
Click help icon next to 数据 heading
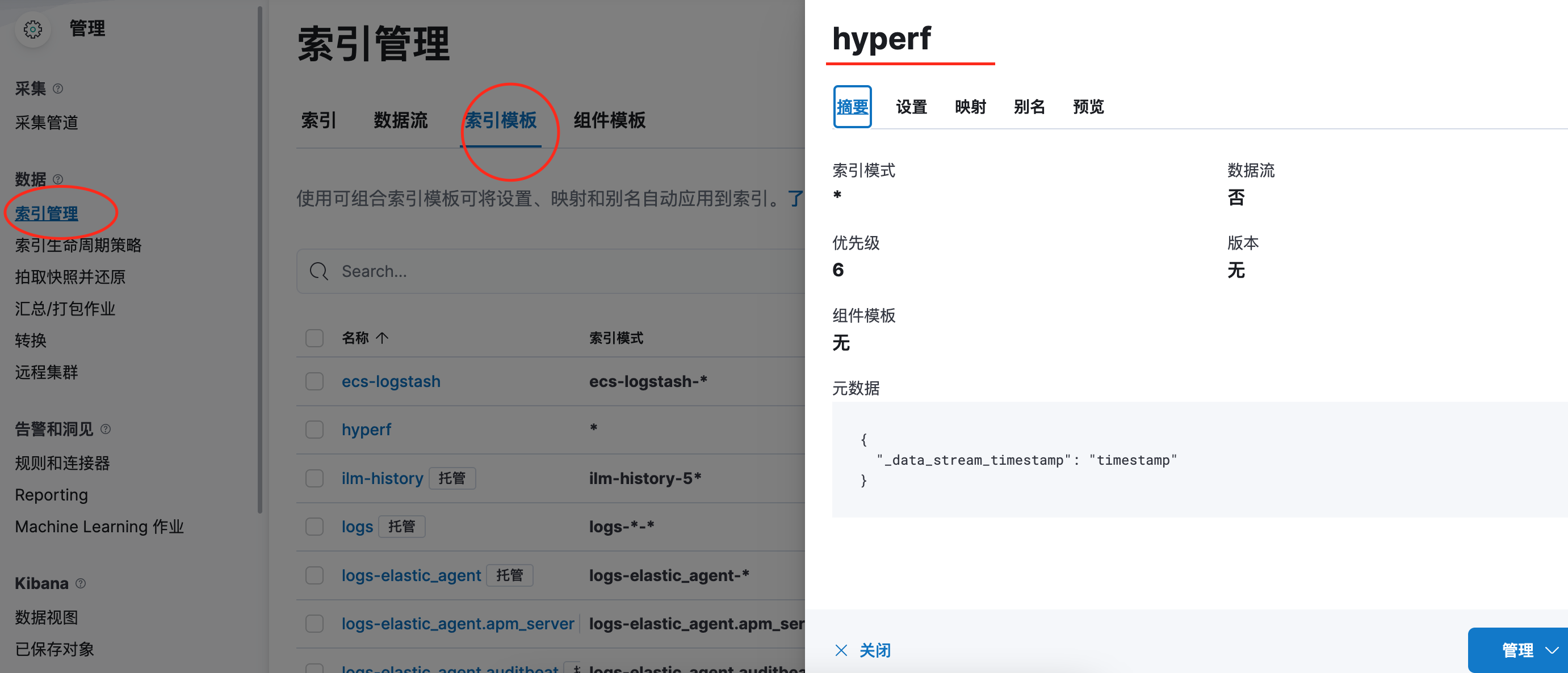(58, 179)
